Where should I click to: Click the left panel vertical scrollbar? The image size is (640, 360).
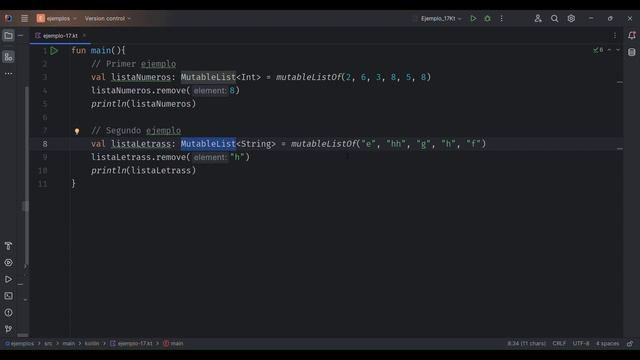click(x=26, y=176)
